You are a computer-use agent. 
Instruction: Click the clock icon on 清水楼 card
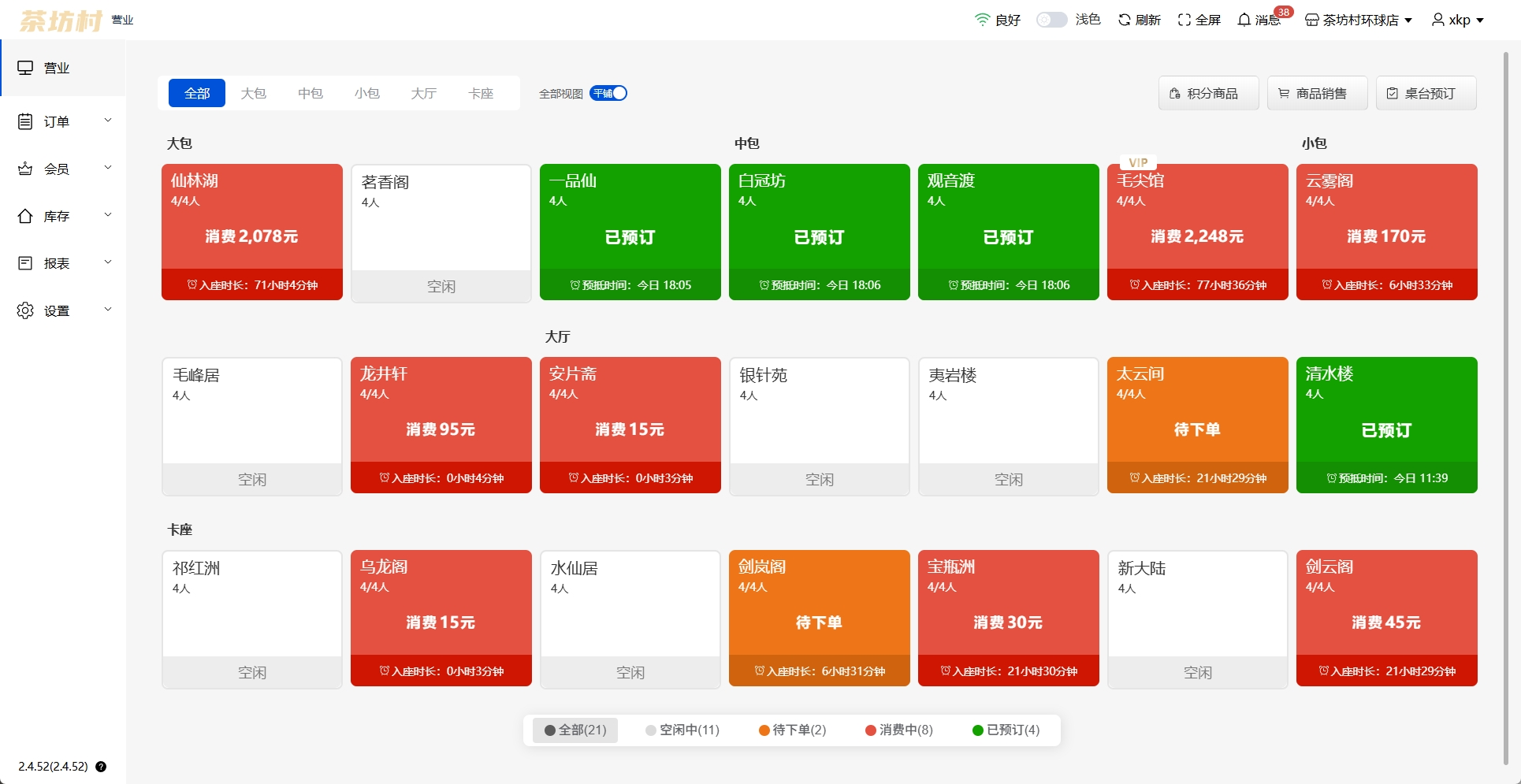pyautogui.click(x=1332, y=477)
